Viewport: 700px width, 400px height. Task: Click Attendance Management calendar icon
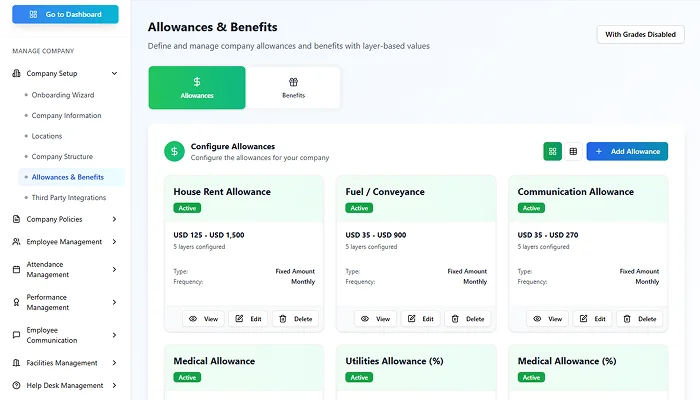pyautogui.click(x=16, y=269)
